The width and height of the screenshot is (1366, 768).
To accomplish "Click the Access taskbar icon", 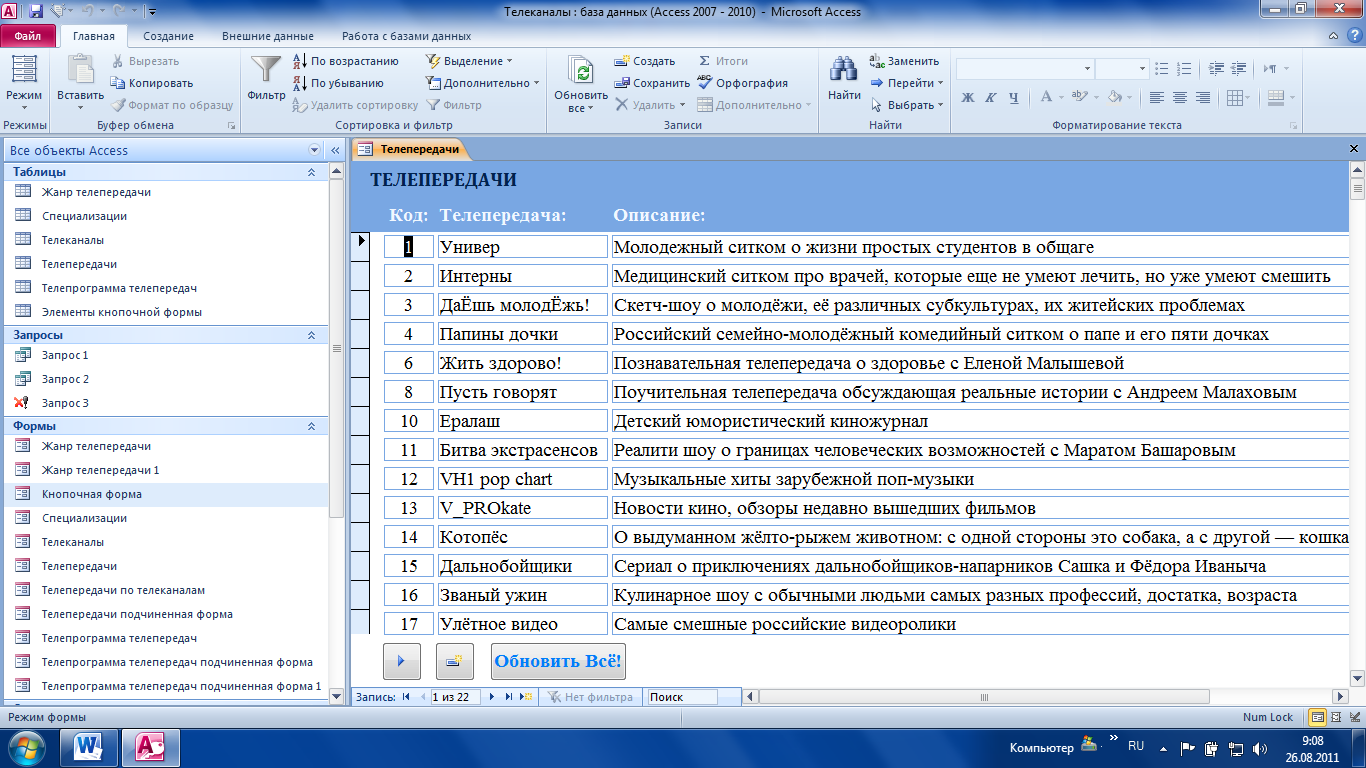I will [150, 747].
